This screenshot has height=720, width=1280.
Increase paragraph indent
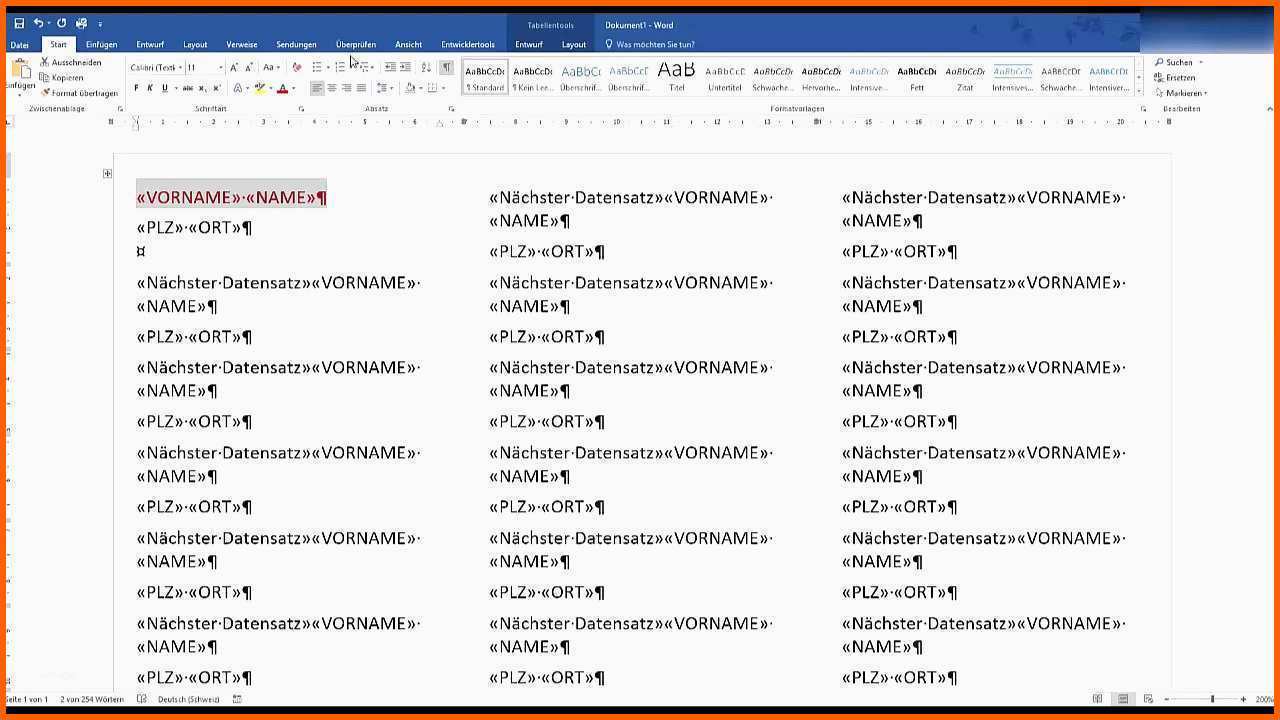[x=405, y=67]
